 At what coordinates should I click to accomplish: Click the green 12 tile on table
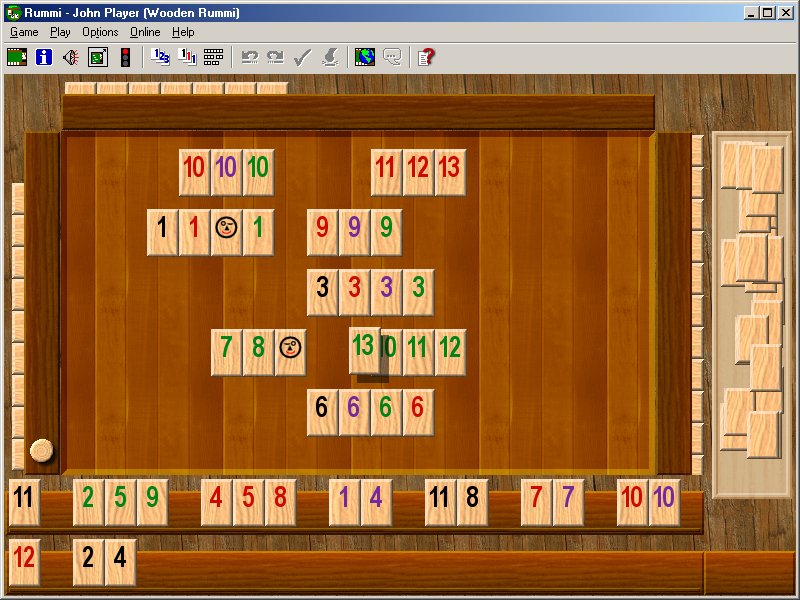tap(450, 352)
